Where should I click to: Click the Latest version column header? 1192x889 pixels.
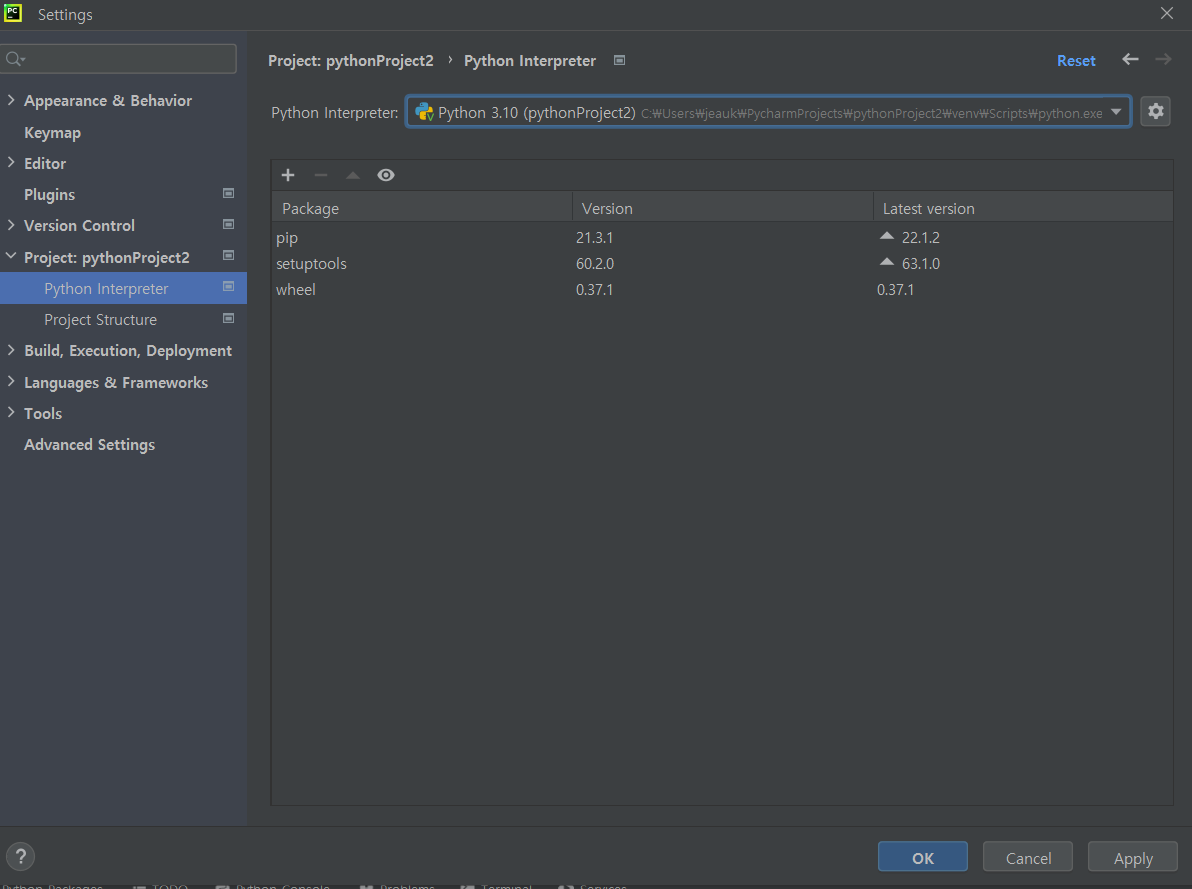[1023, 208]
